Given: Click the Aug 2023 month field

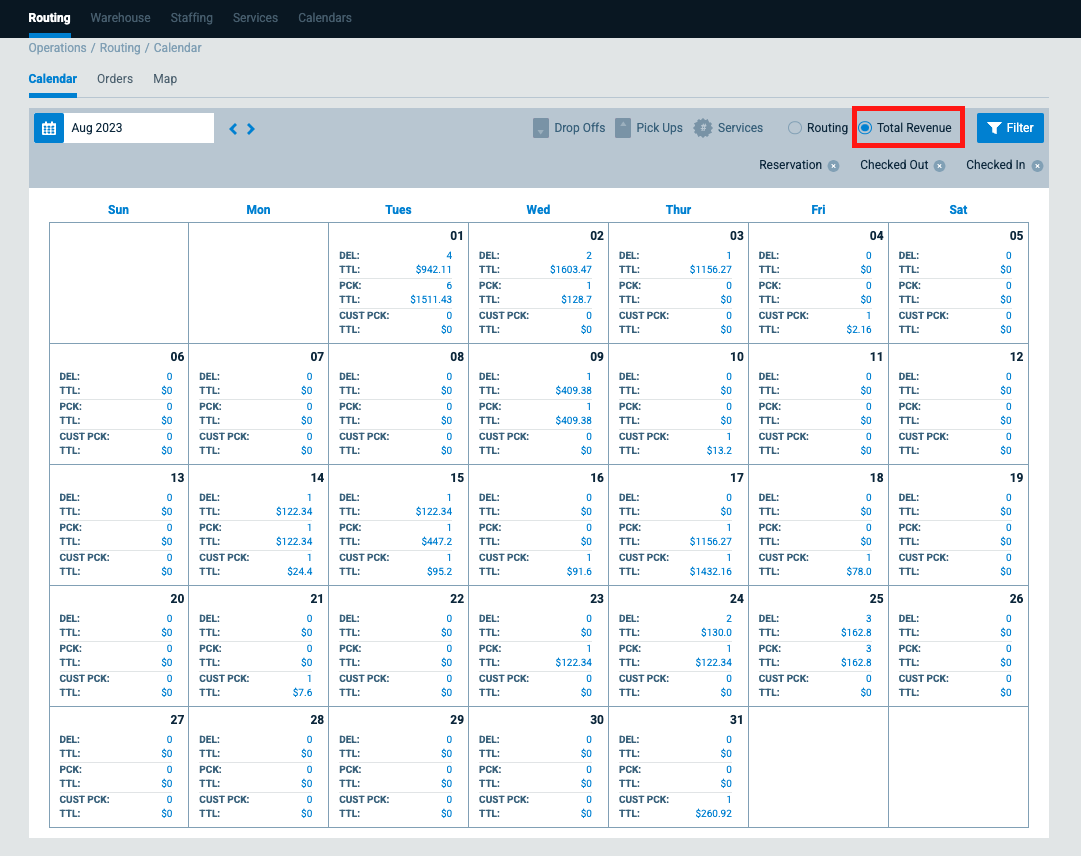Looking at the screenshot, I should pyautogui.click(x=139, y=128).
